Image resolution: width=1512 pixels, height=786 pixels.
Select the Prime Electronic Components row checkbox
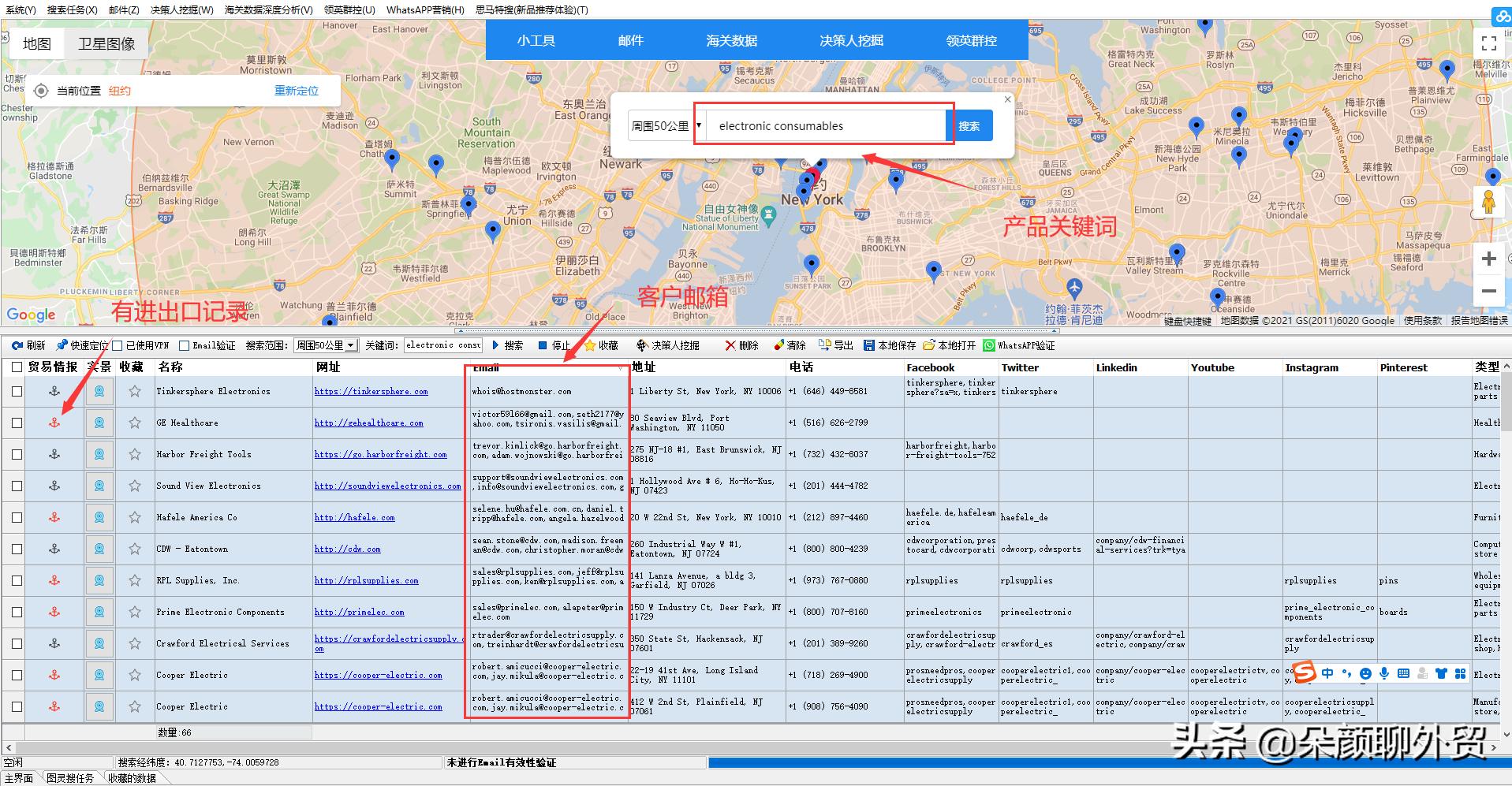click(x=17, y=612)
